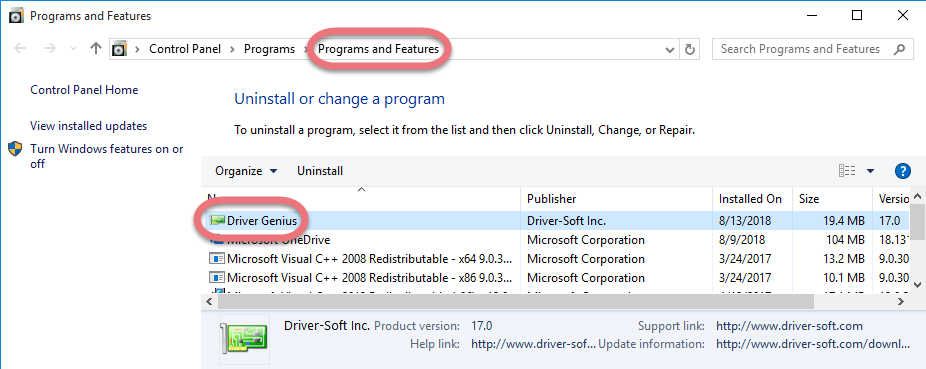Click horizontal scrollbar left arrow
Image resolution: width=926 pixels, height=369 pixels.
pyautogui.click(x=210, y=301)
